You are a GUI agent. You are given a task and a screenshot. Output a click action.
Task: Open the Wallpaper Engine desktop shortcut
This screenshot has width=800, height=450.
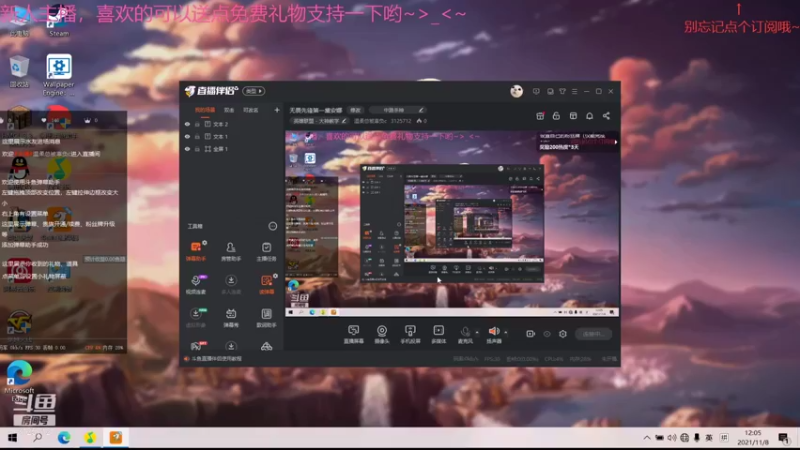pos(59,75)
